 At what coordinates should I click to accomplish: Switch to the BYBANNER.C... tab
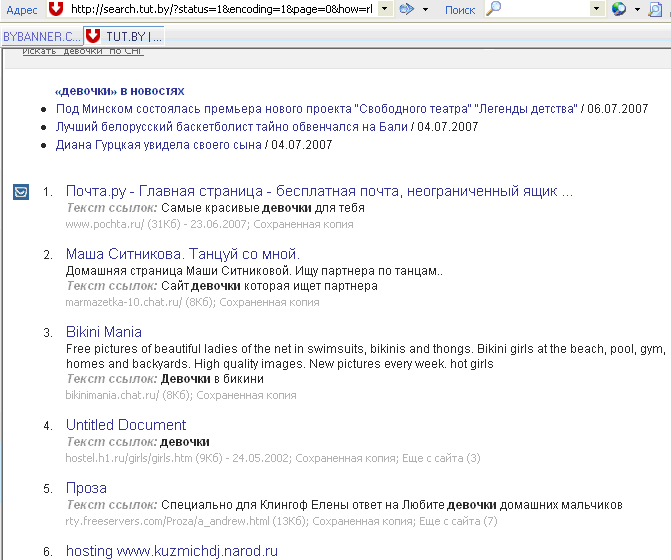(42, 36)
